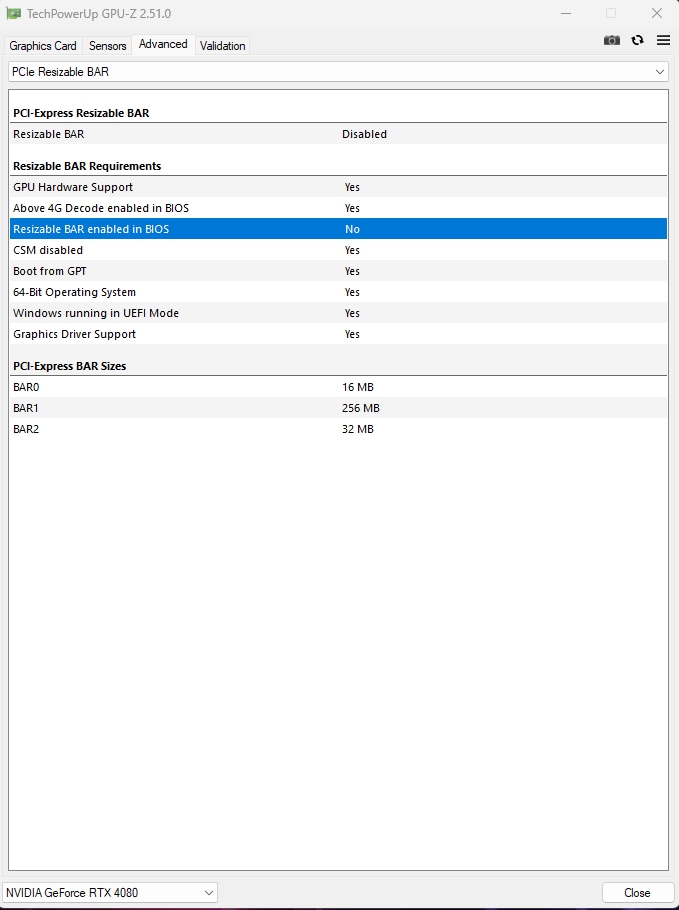This screenshot has width=679, height=910.
Task: Minimize the GPU-Z window
Action: pos(566,13)
